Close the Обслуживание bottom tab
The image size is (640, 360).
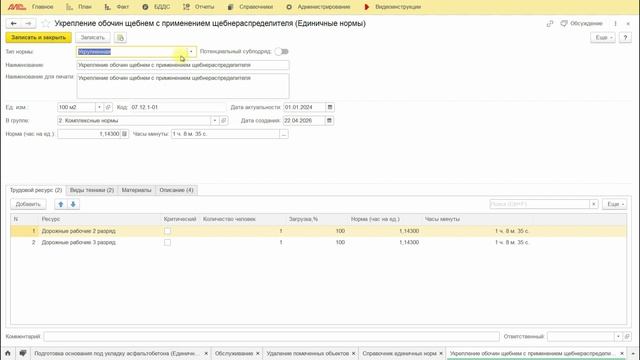click(x=258, y=353)
